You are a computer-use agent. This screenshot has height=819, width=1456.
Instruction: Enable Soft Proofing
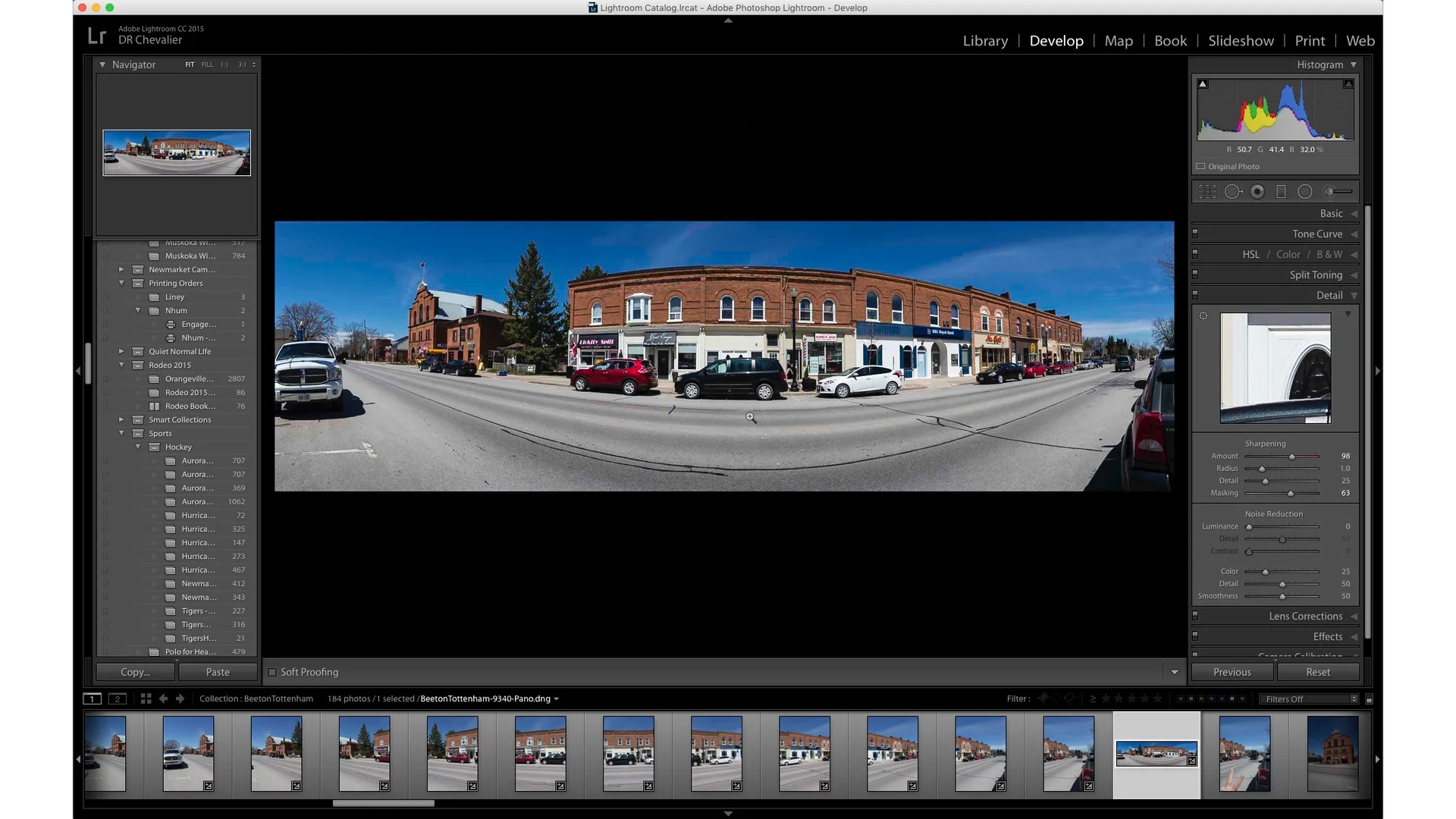(271, 672)
